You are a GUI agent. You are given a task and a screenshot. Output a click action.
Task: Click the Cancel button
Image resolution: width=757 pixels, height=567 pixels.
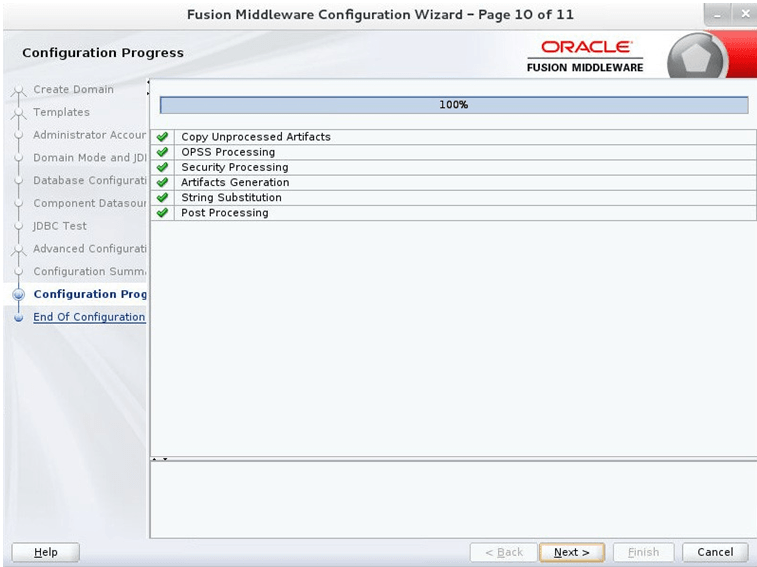point(715,552)
